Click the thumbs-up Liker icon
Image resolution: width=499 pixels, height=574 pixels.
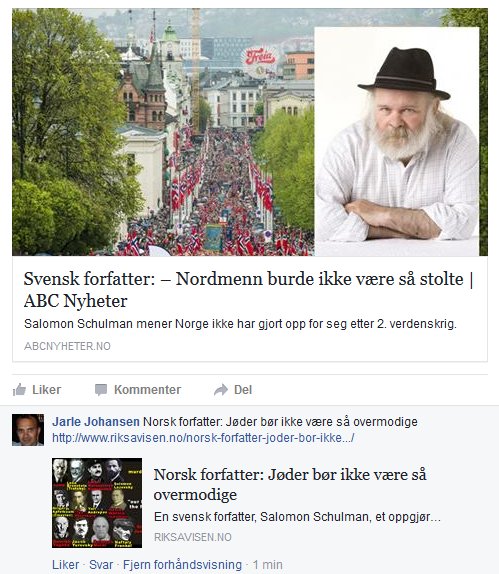pyautogui.click(x=19, y=390)
